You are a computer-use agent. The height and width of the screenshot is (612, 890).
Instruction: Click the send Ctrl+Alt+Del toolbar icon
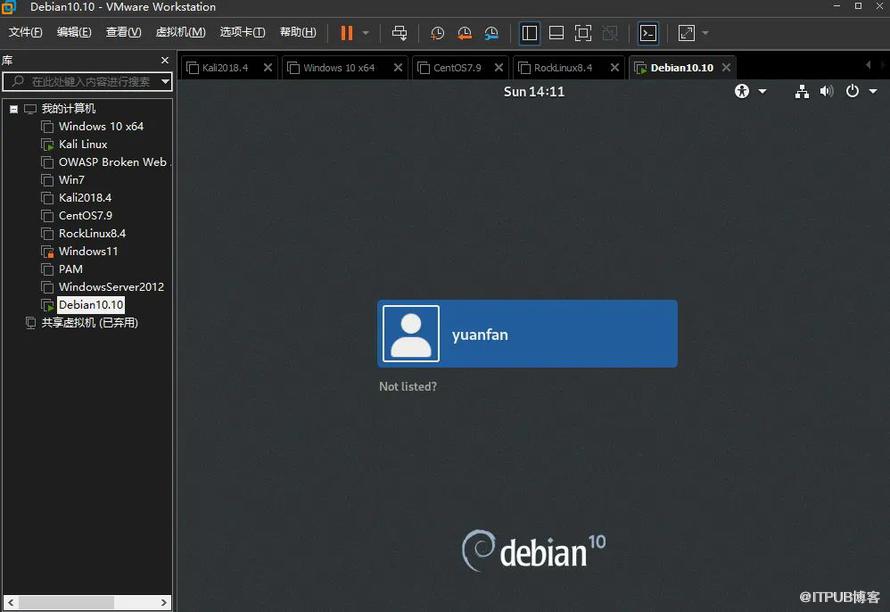[400, 33]
